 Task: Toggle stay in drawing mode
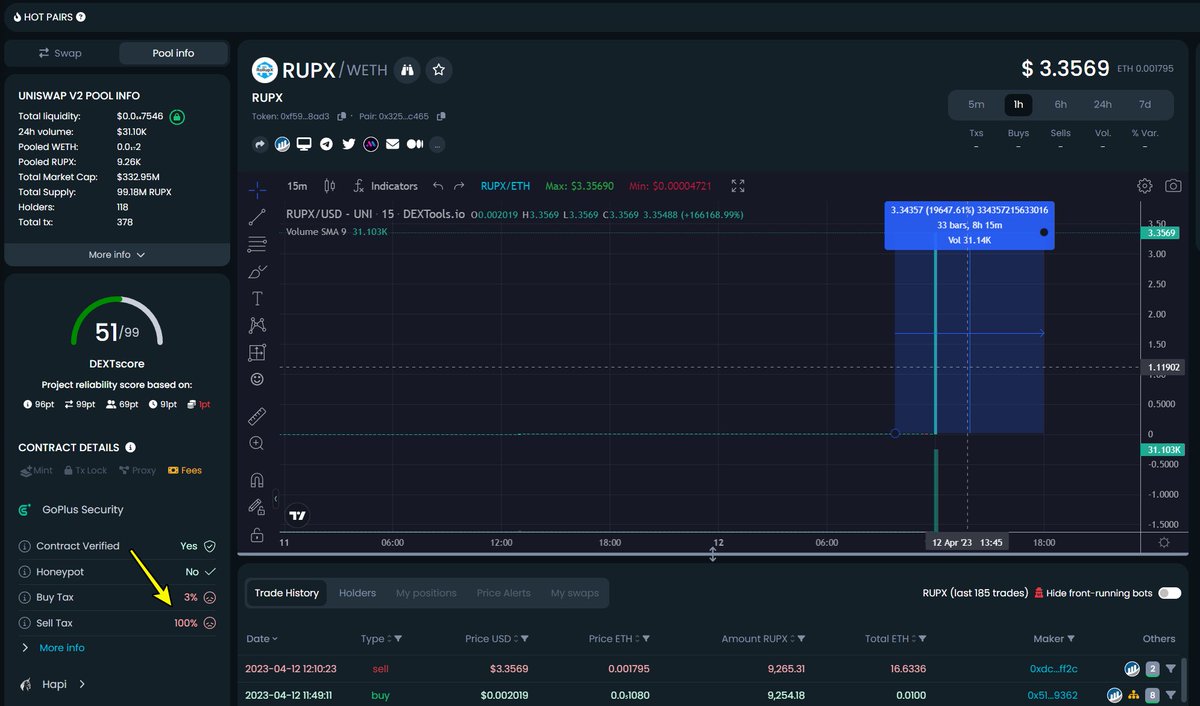pyautogui.click(x=257, y=507)
